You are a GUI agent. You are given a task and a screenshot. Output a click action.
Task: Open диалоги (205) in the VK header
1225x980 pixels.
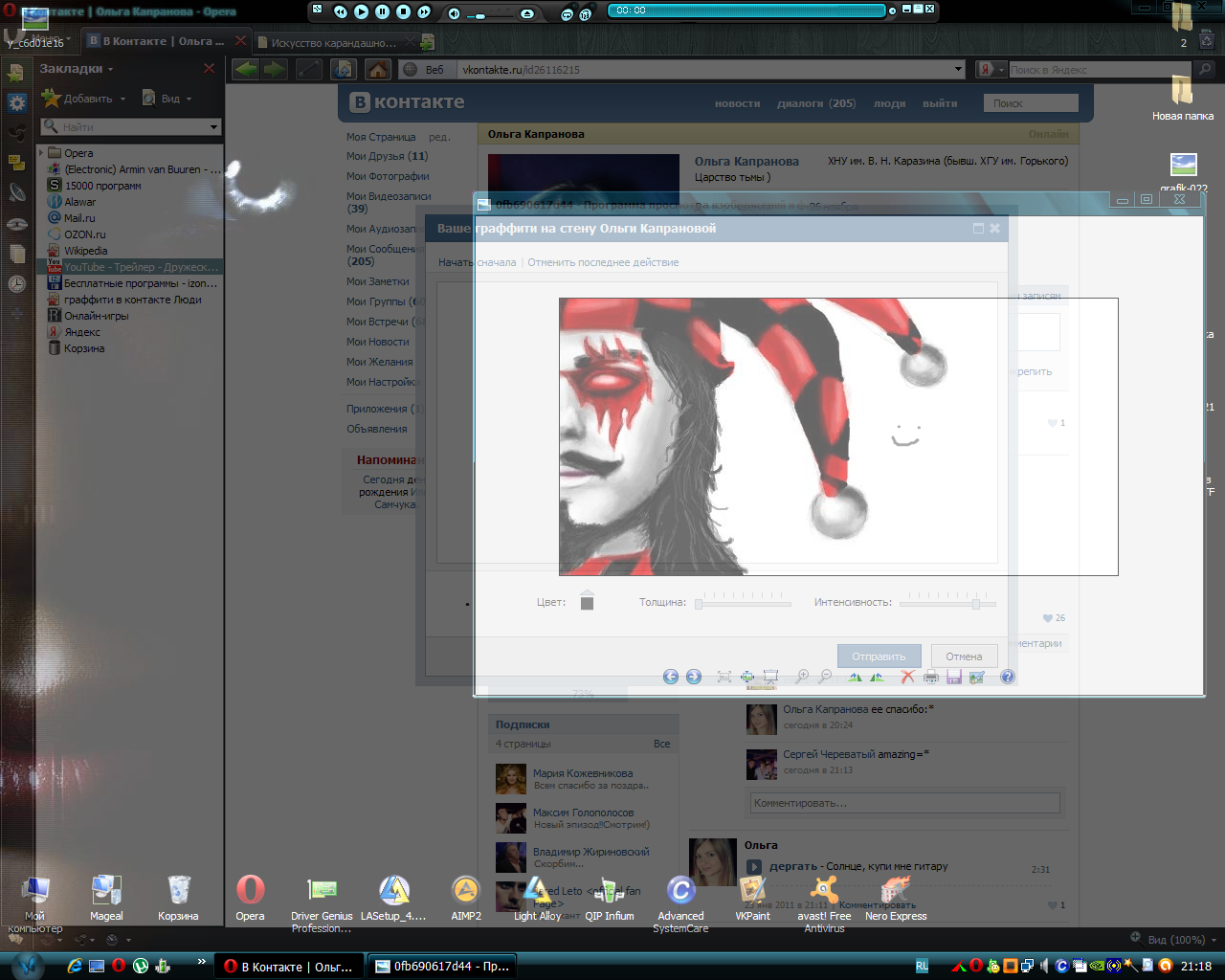pyautogui.click(x=816, y=103)
